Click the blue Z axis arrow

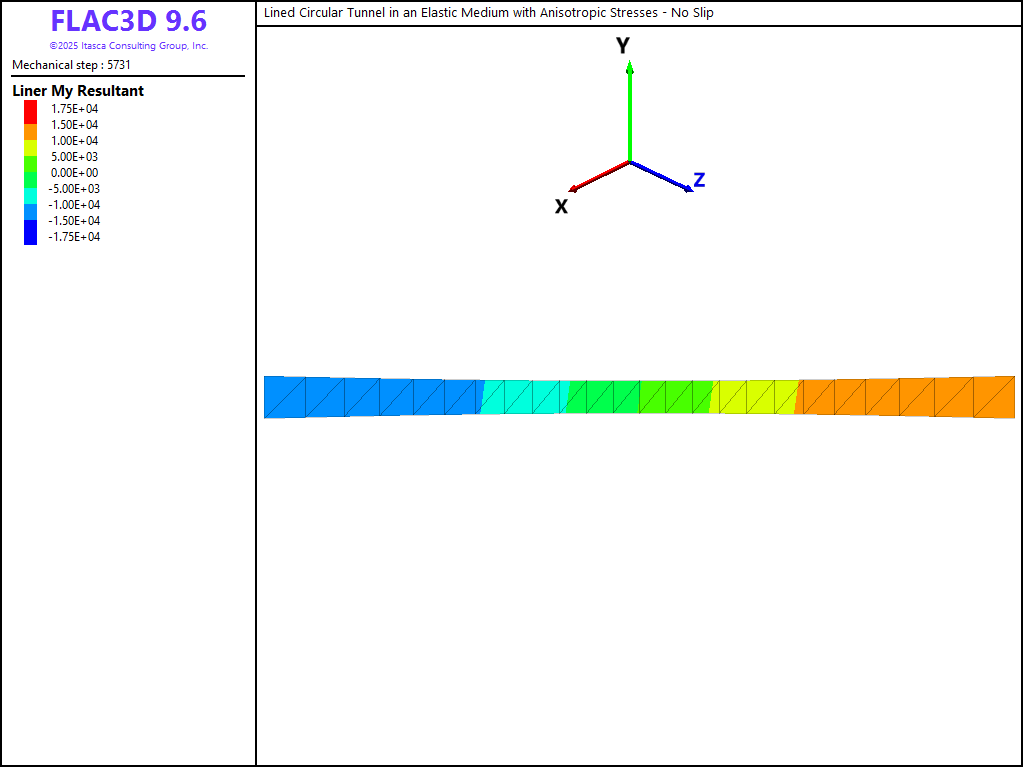(x=661, y=176)
